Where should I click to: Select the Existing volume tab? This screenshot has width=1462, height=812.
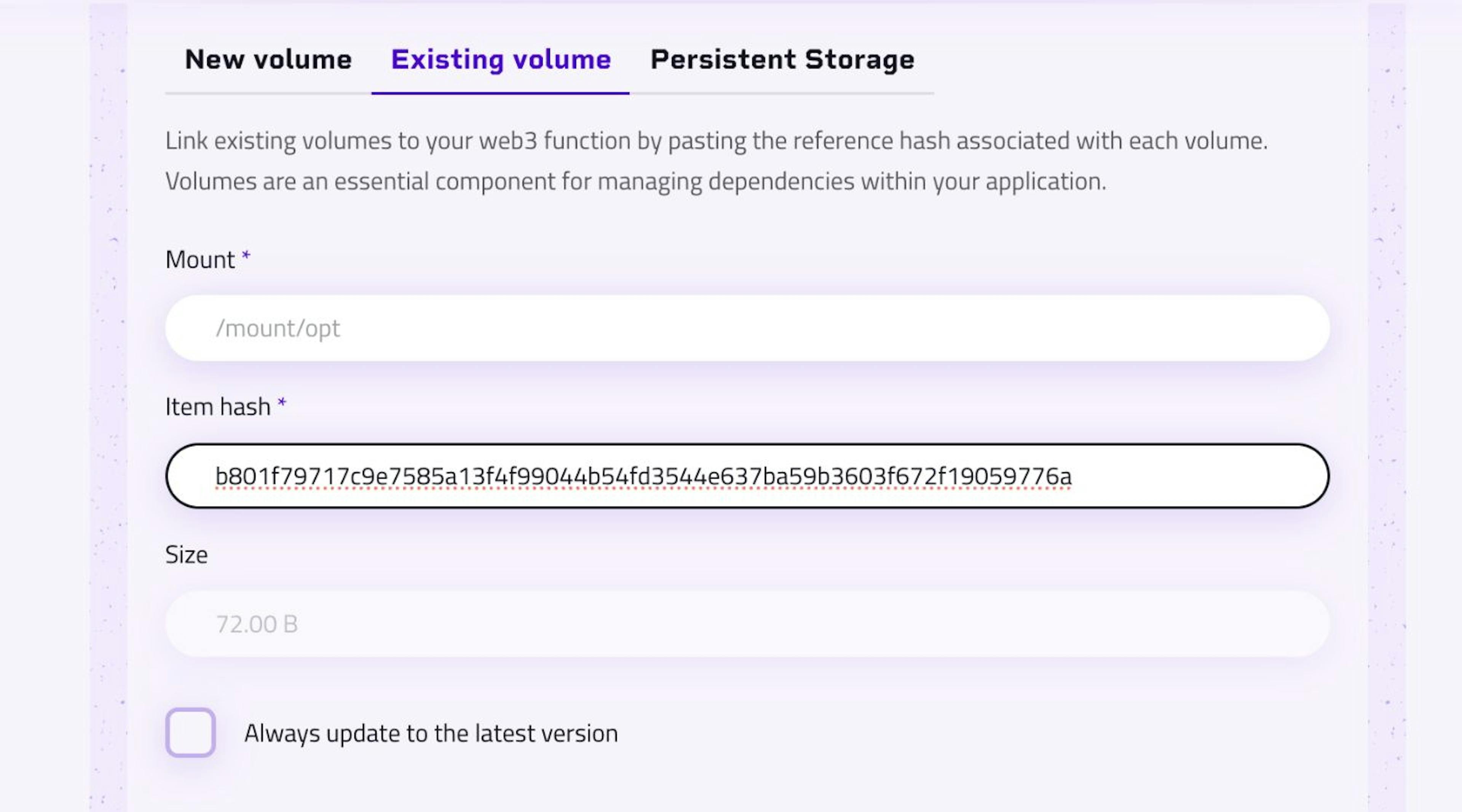[501, 59]
